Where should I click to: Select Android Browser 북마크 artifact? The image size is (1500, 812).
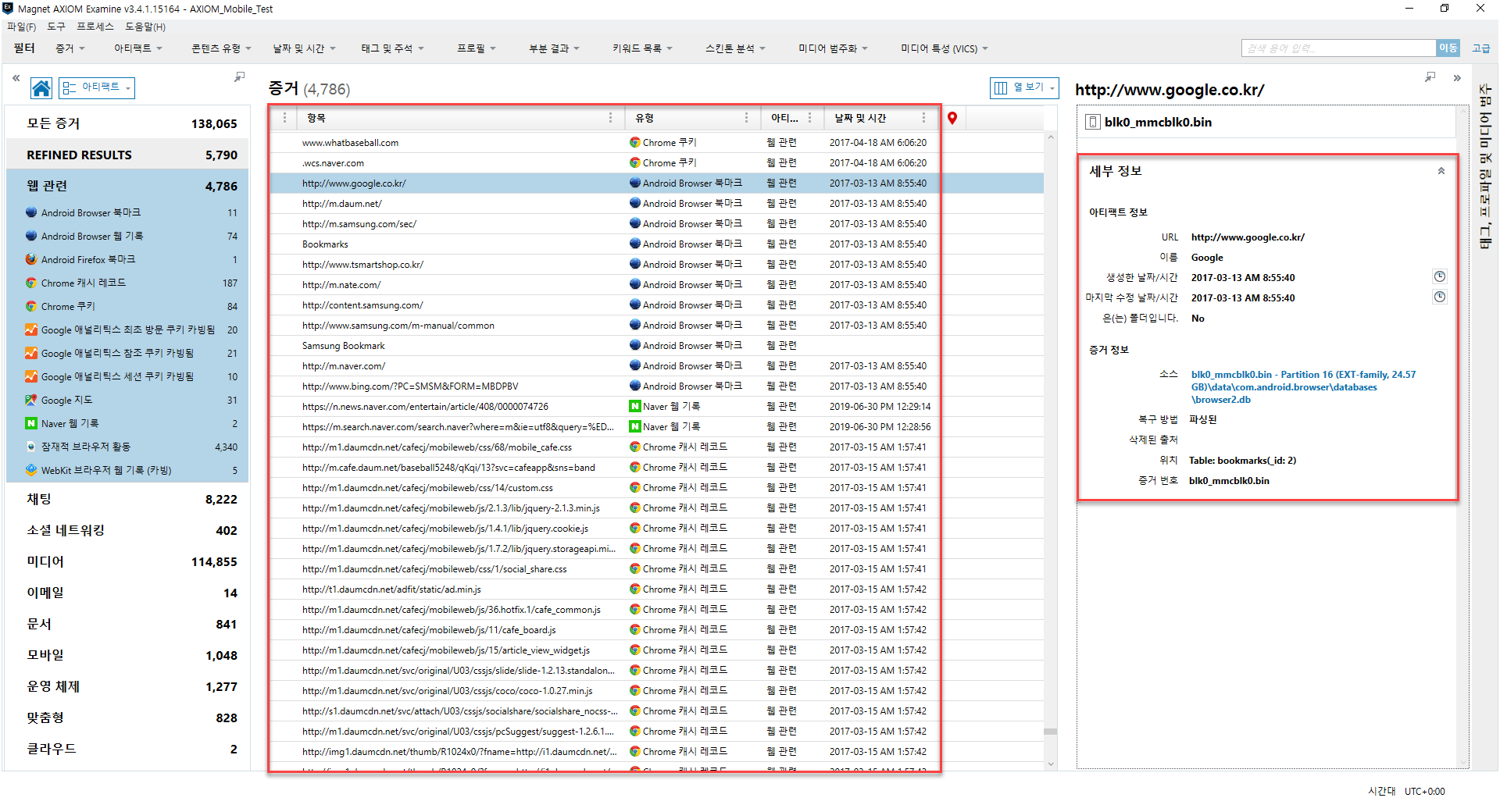127,212
